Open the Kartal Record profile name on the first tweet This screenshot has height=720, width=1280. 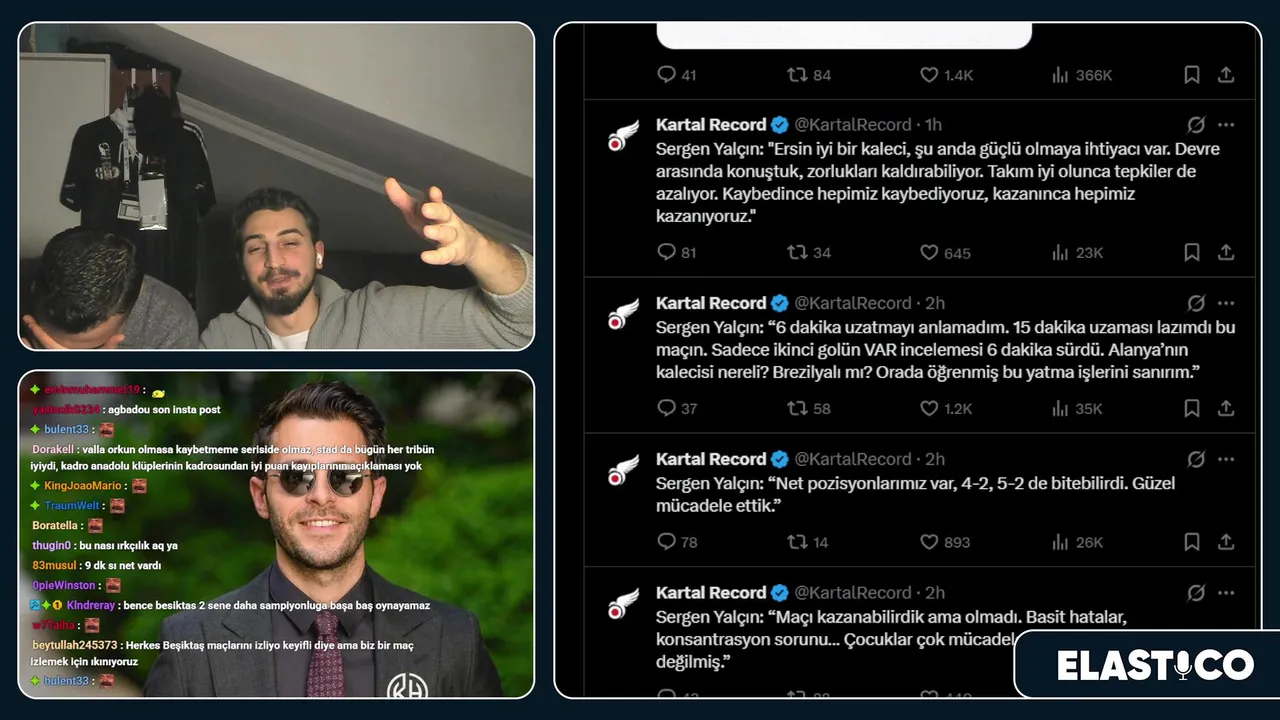coord(711,125)
